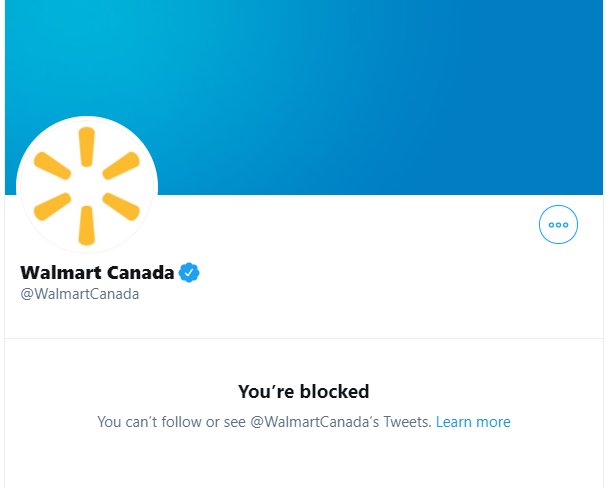
Task: Click the blue verified badge icon
Action: tap(189, 272)
